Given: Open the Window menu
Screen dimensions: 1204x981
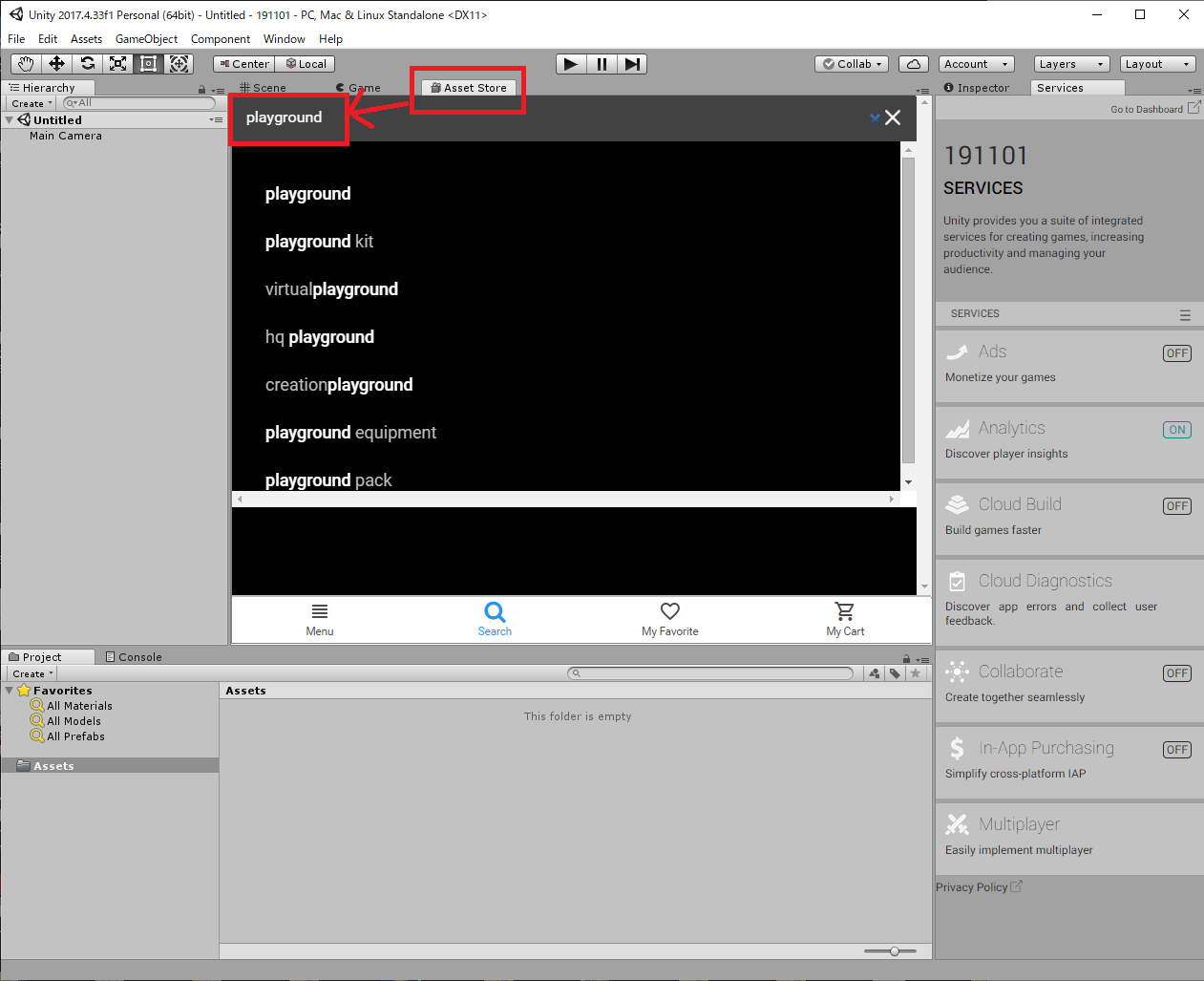Looking at the screenshot, I should coord(285,39).
